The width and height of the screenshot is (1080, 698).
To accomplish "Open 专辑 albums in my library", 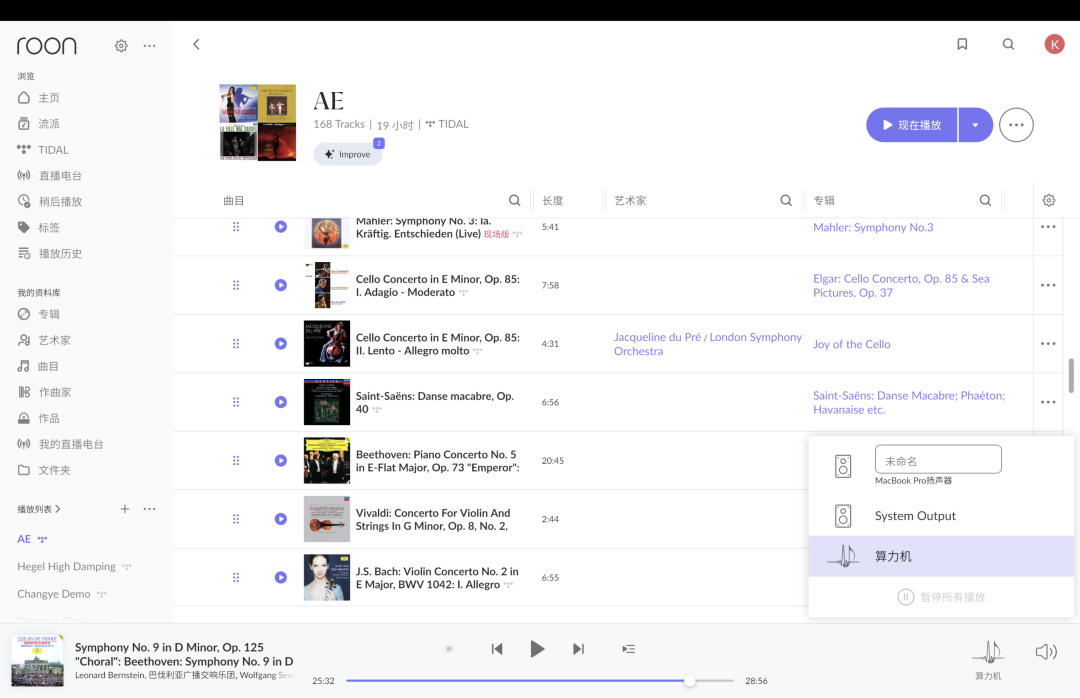I will point(39,314).
